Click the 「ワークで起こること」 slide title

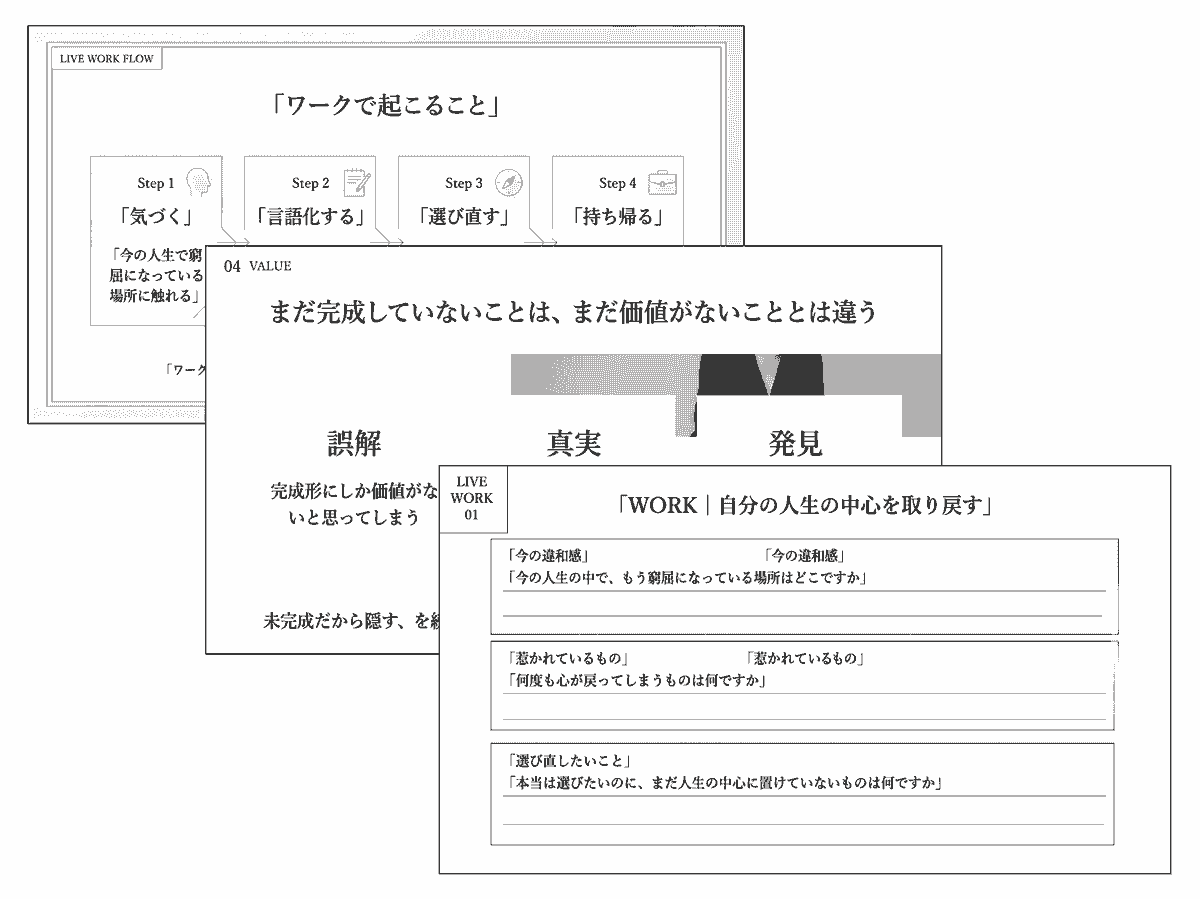[385, 105]
